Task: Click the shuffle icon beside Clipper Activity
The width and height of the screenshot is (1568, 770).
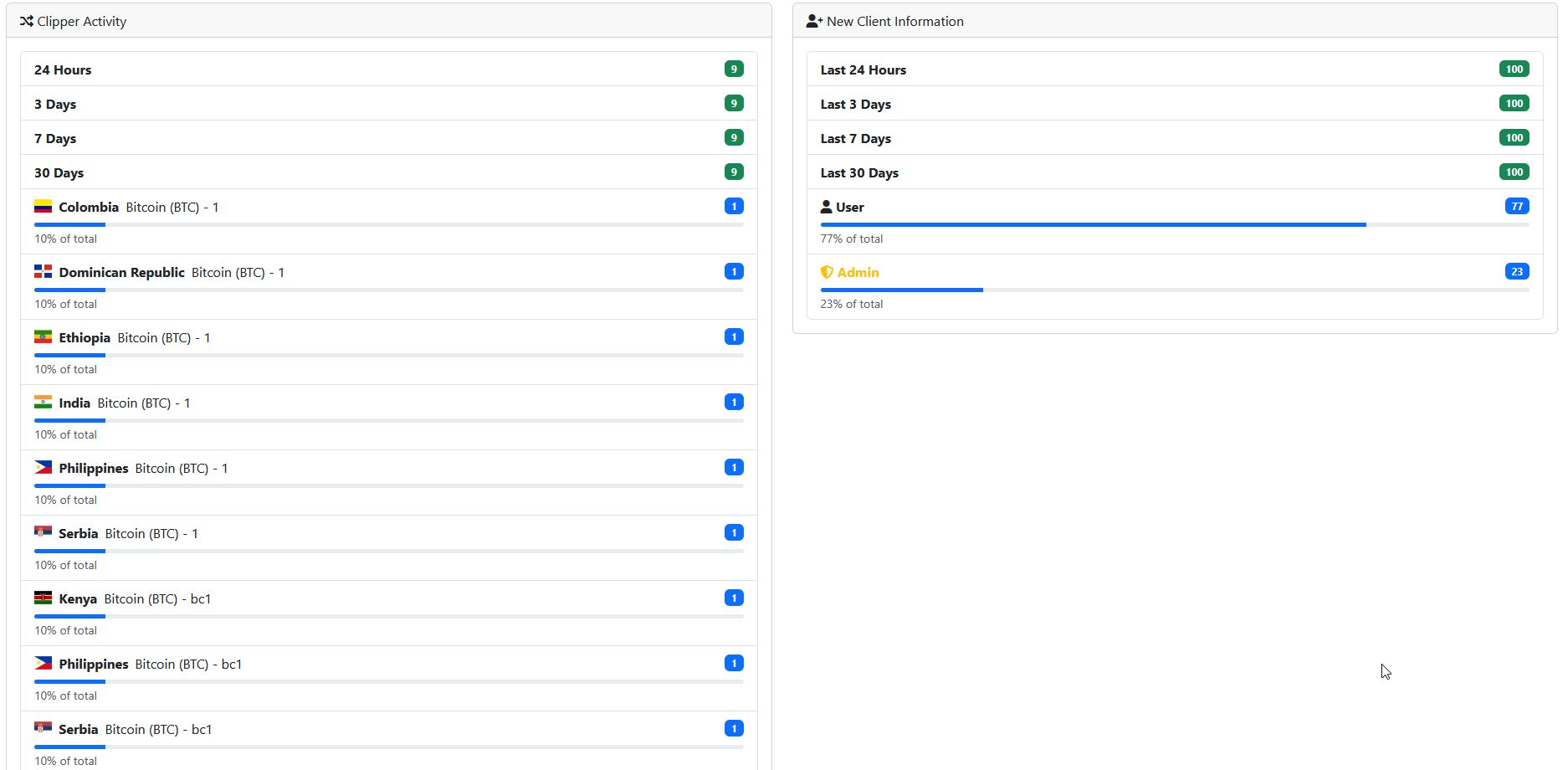Action: [26, 21]
